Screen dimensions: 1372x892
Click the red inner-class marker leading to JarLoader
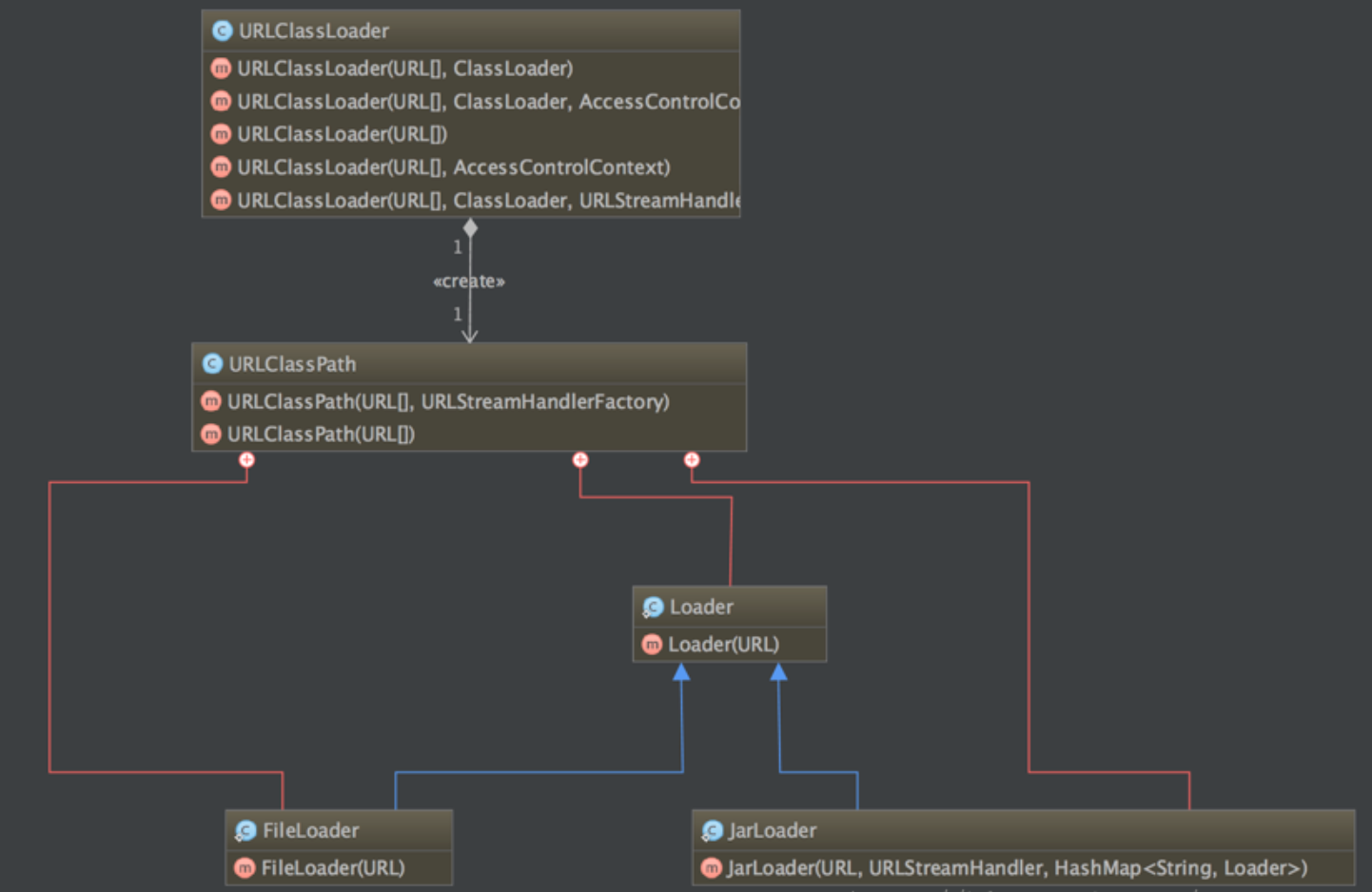[x=692, y=460]
